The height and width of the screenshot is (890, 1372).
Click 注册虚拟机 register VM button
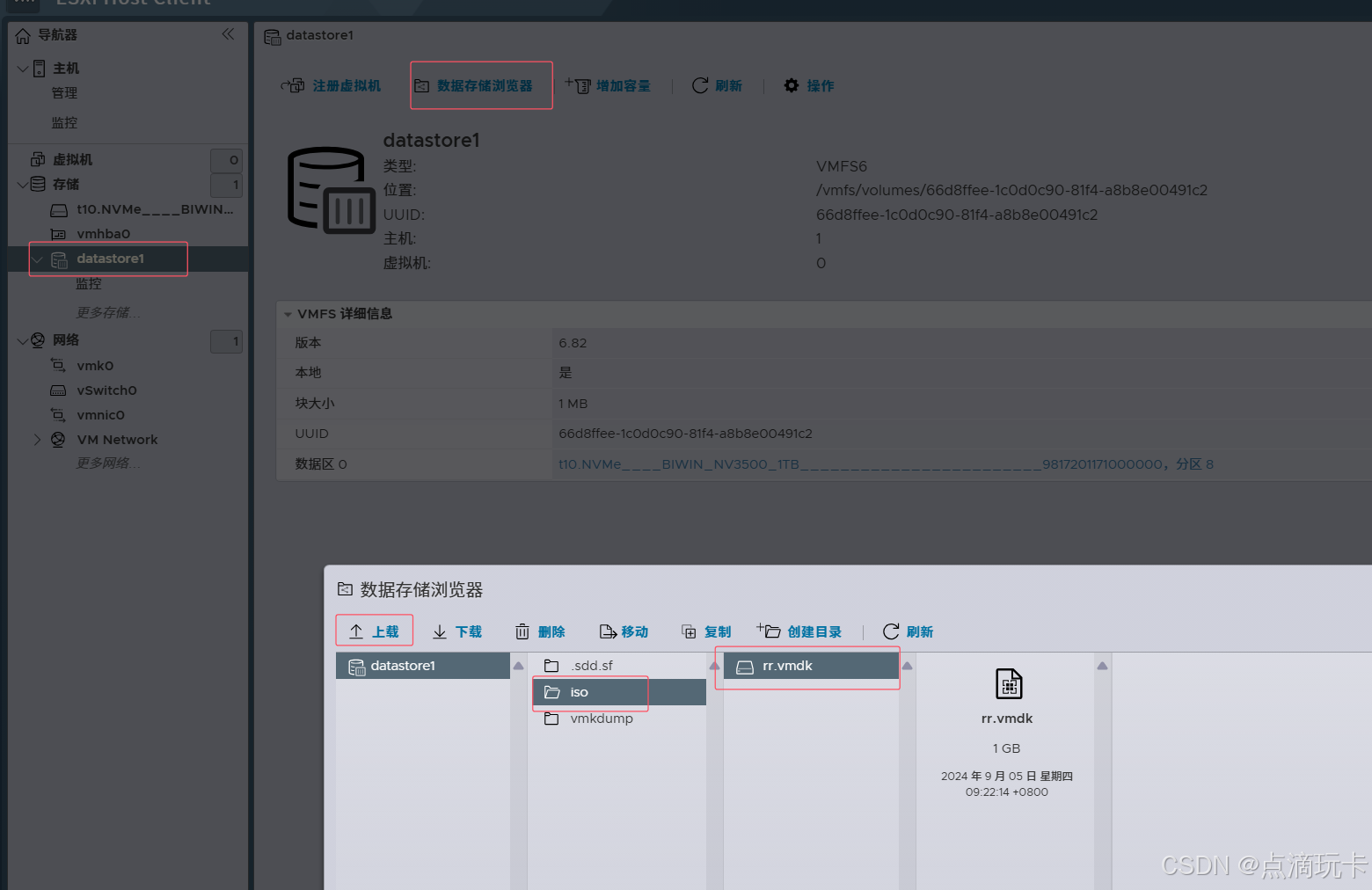(x=331, y=85)
